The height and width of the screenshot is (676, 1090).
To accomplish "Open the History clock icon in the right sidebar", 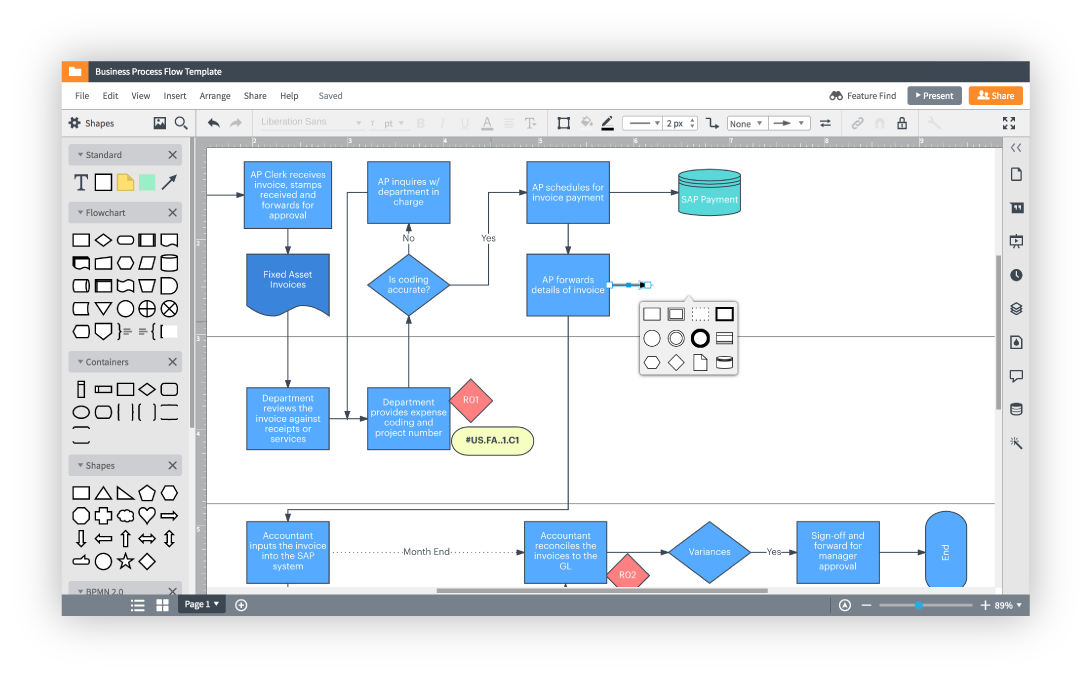I will point(1016,275).
